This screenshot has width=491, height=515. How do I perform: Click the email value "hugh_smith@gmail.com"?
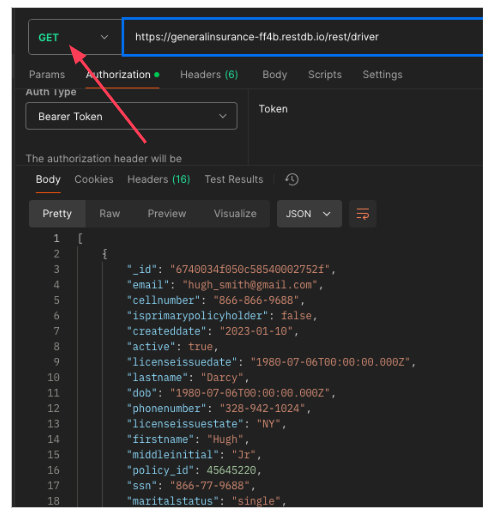250,285
